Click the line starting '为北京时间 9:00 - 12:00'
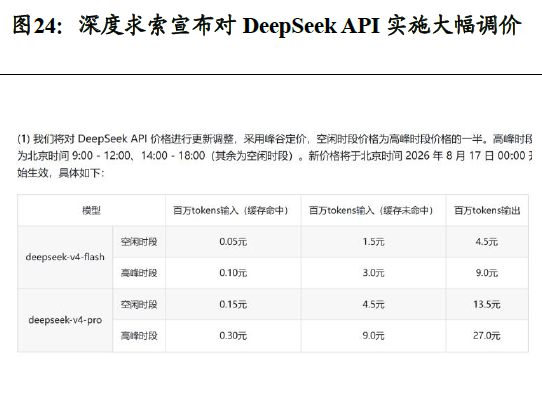Image resolution: width=542 pixels, height=410 pixels. pos(274,156)
